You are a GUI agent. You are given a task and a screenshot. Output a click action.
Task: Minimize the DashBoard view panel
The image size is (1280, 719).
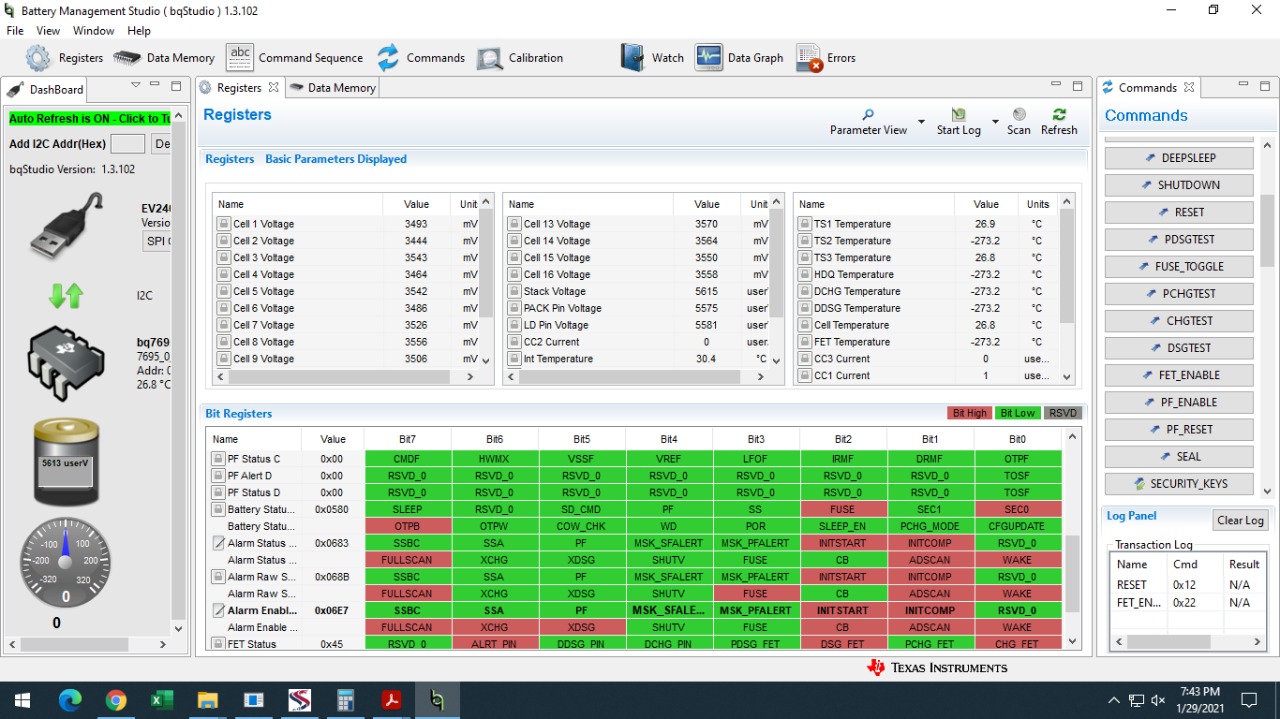pos(157,87)
